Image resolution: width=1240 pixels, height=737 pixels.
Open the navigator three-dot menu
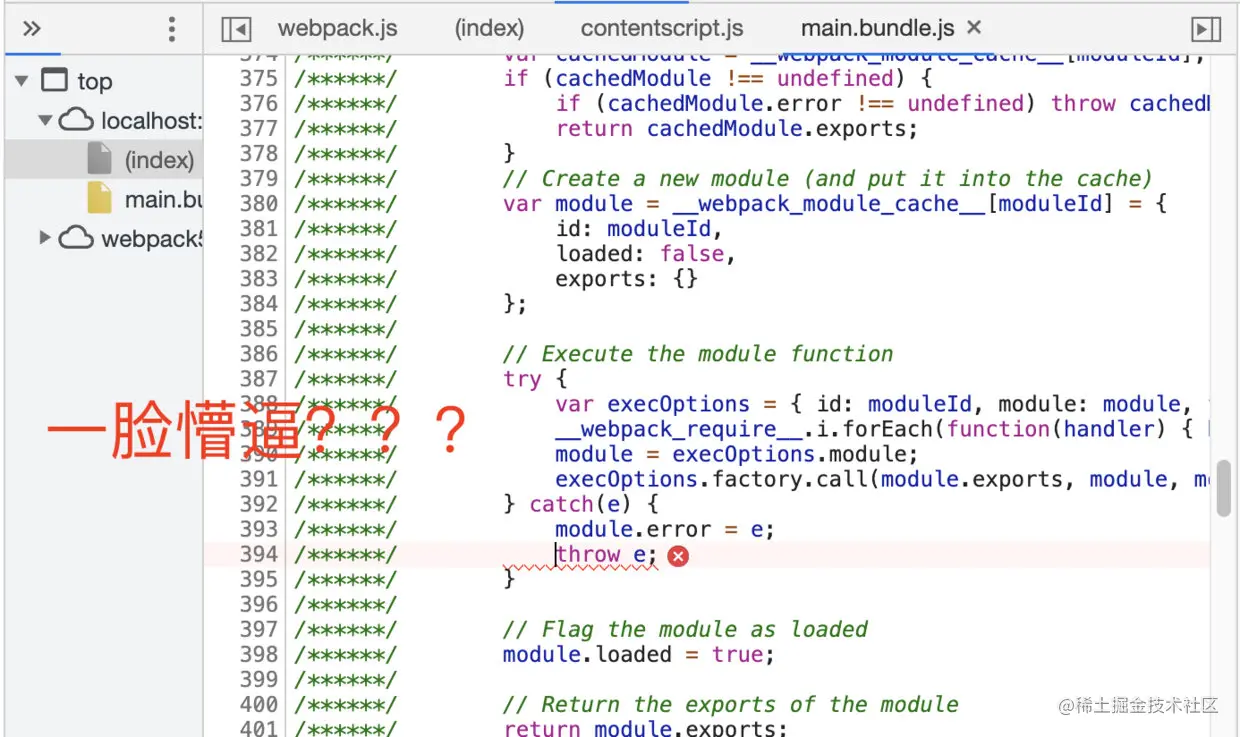point(172,29)
